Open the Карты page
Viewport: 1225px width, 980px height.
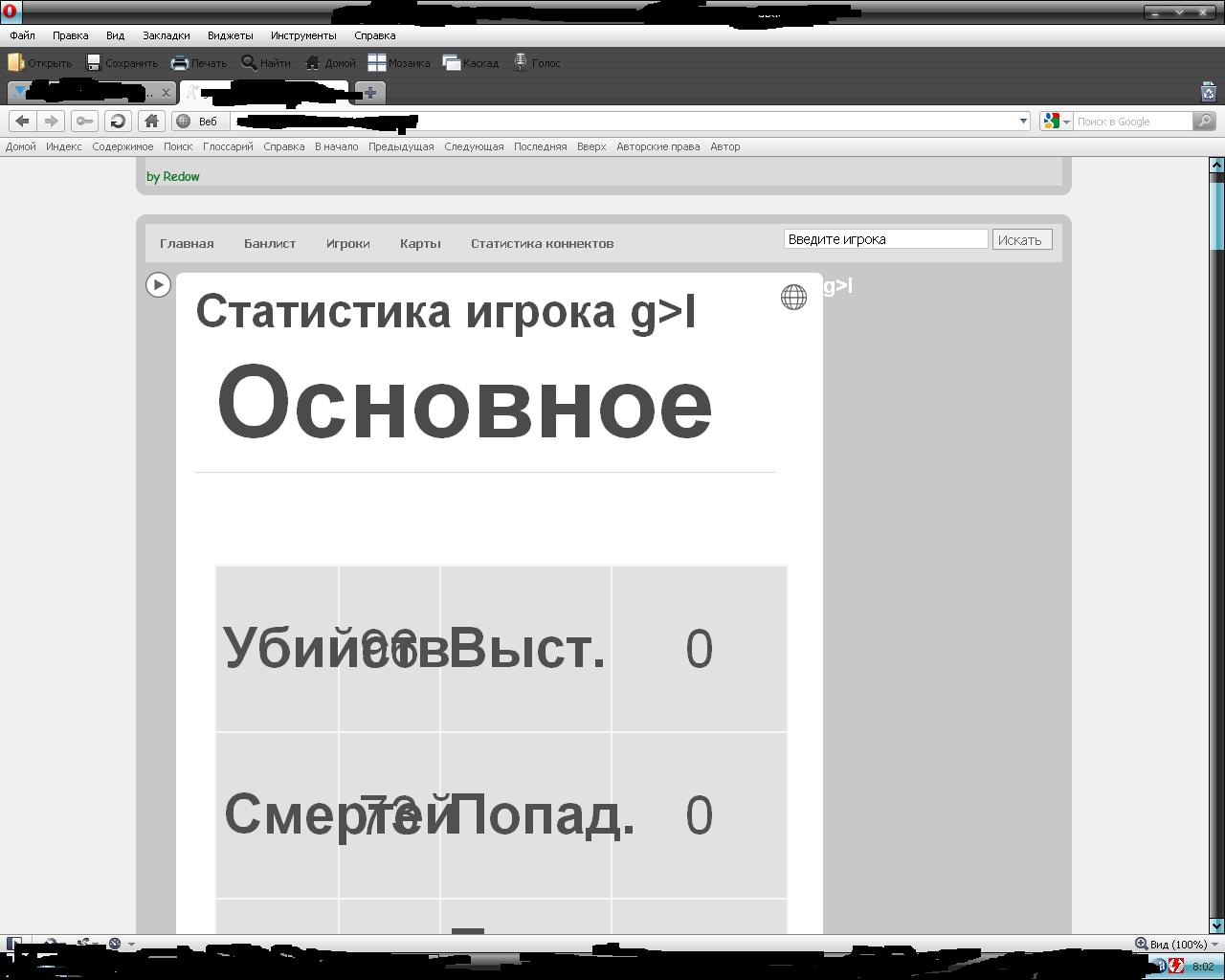coord(420,243)
